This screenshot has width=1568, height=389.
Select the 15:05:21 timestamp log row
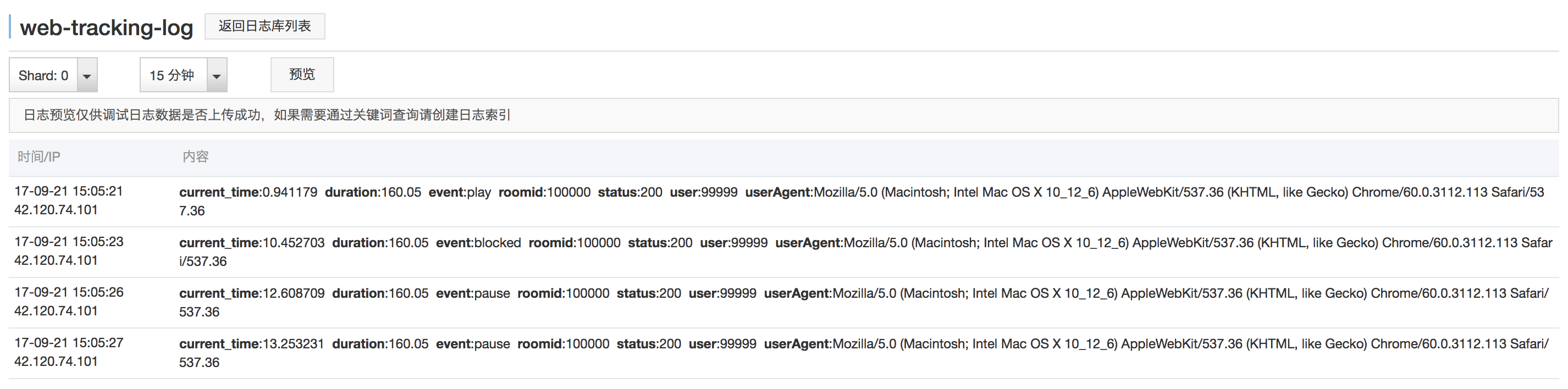click(x=68, y=191)
